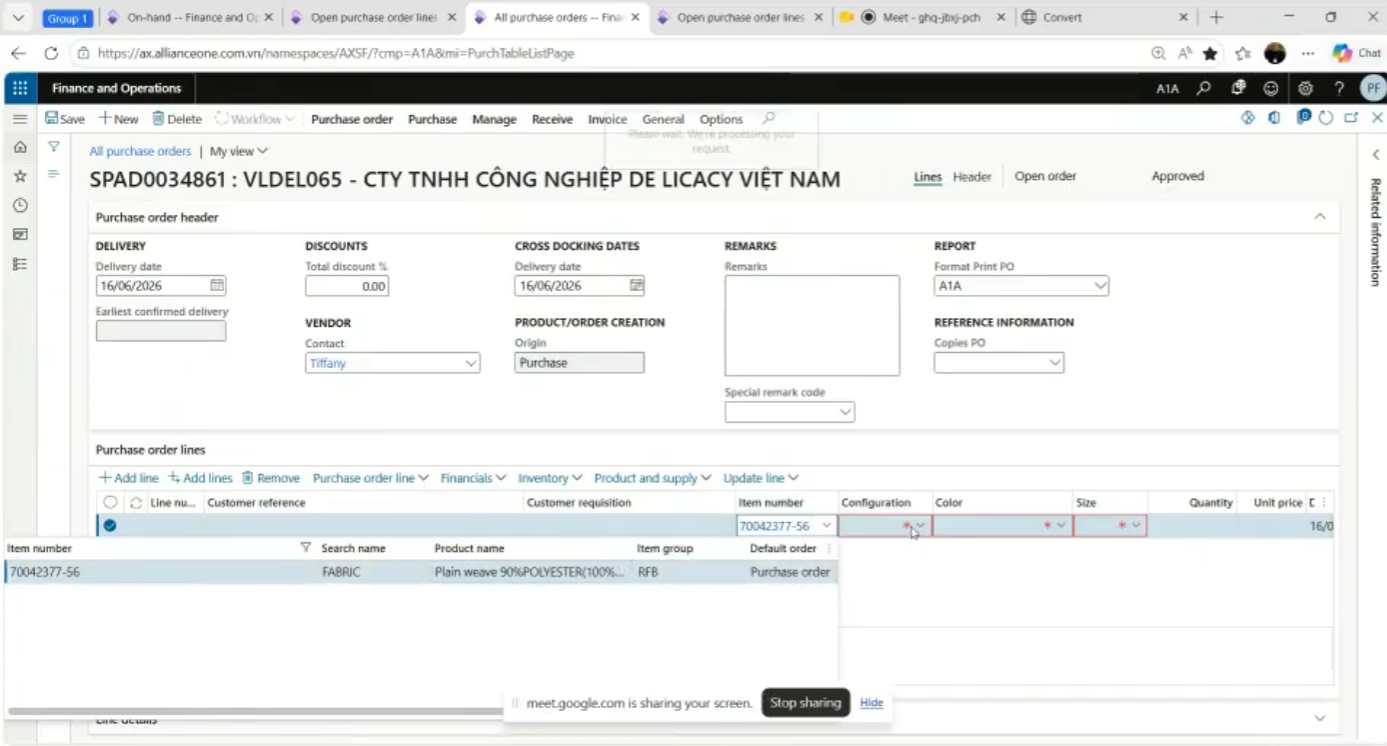Show the filter pane funnel icon
Viewport: 1387px width, 746px height.
coord(54,147)
